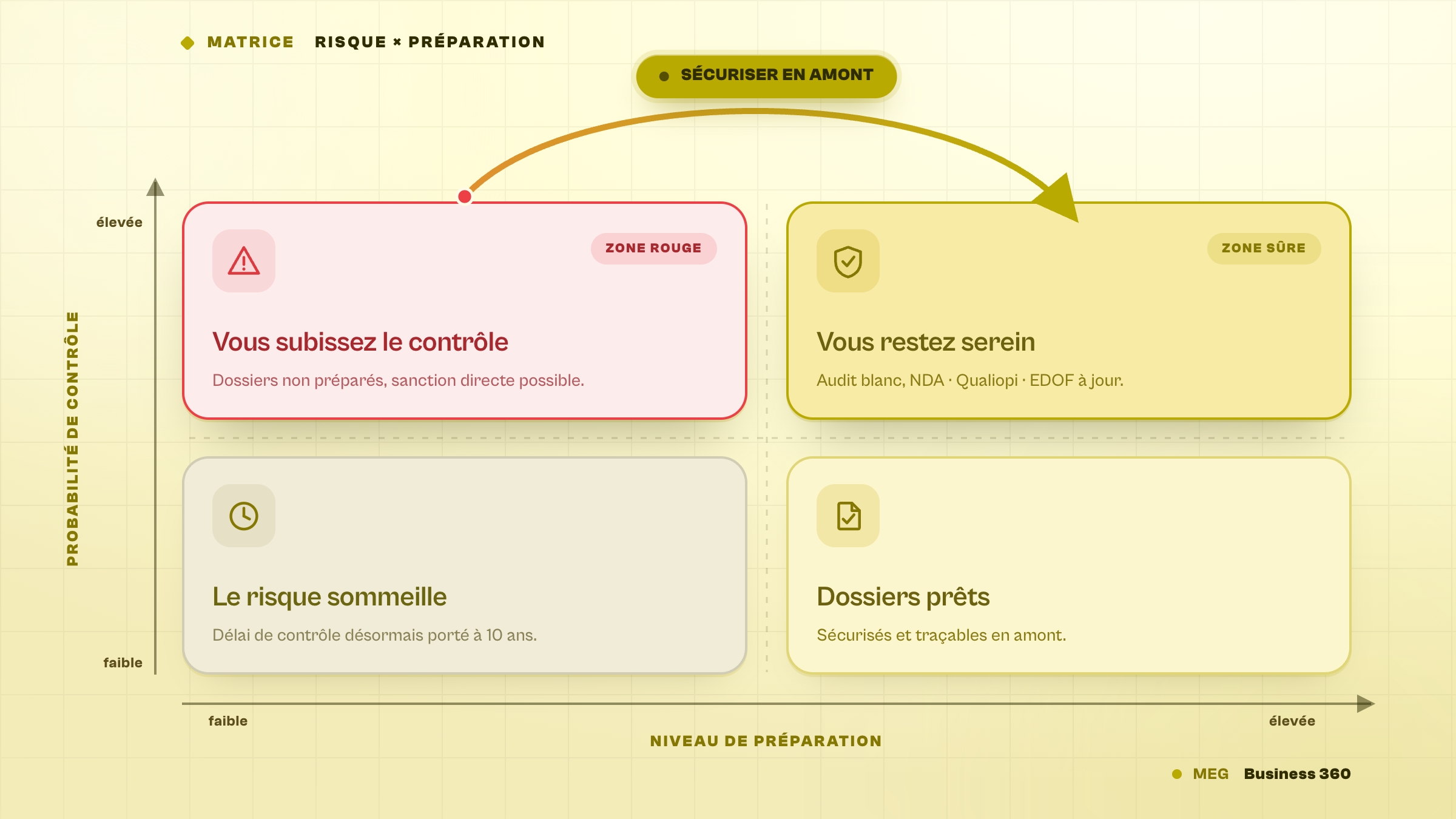Click the yellow diamond icon beside MATRICE

tap(187, 42)
